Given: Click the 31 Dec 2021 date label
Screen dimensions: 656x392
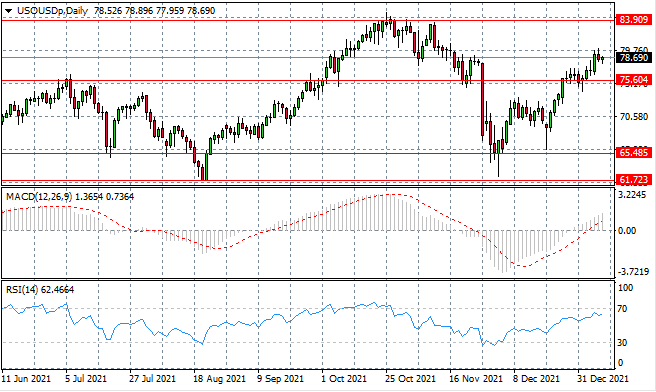Looking at the screenshot, I should tap(602, 379).
